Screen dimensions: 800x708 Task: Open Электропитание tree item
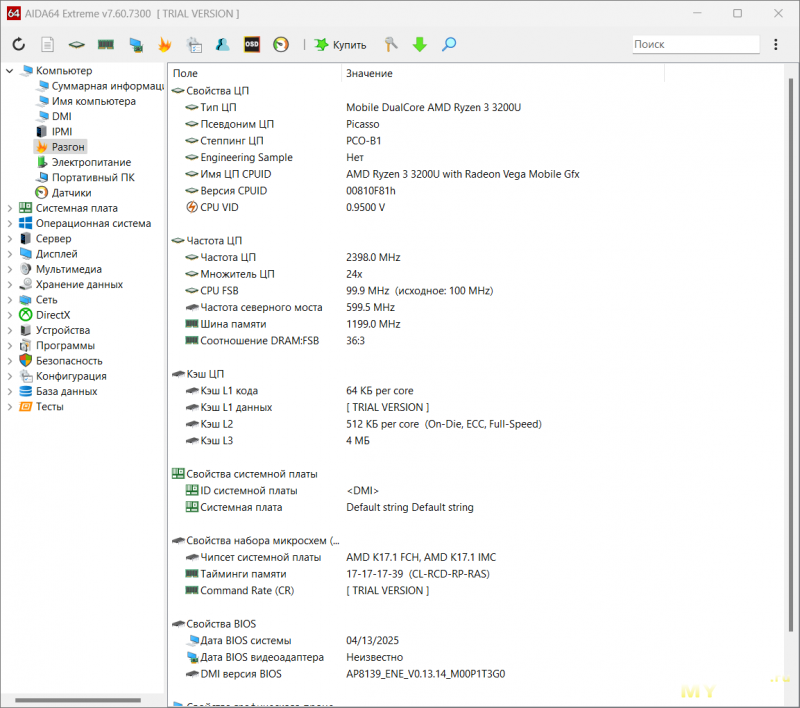click(84, 162)
